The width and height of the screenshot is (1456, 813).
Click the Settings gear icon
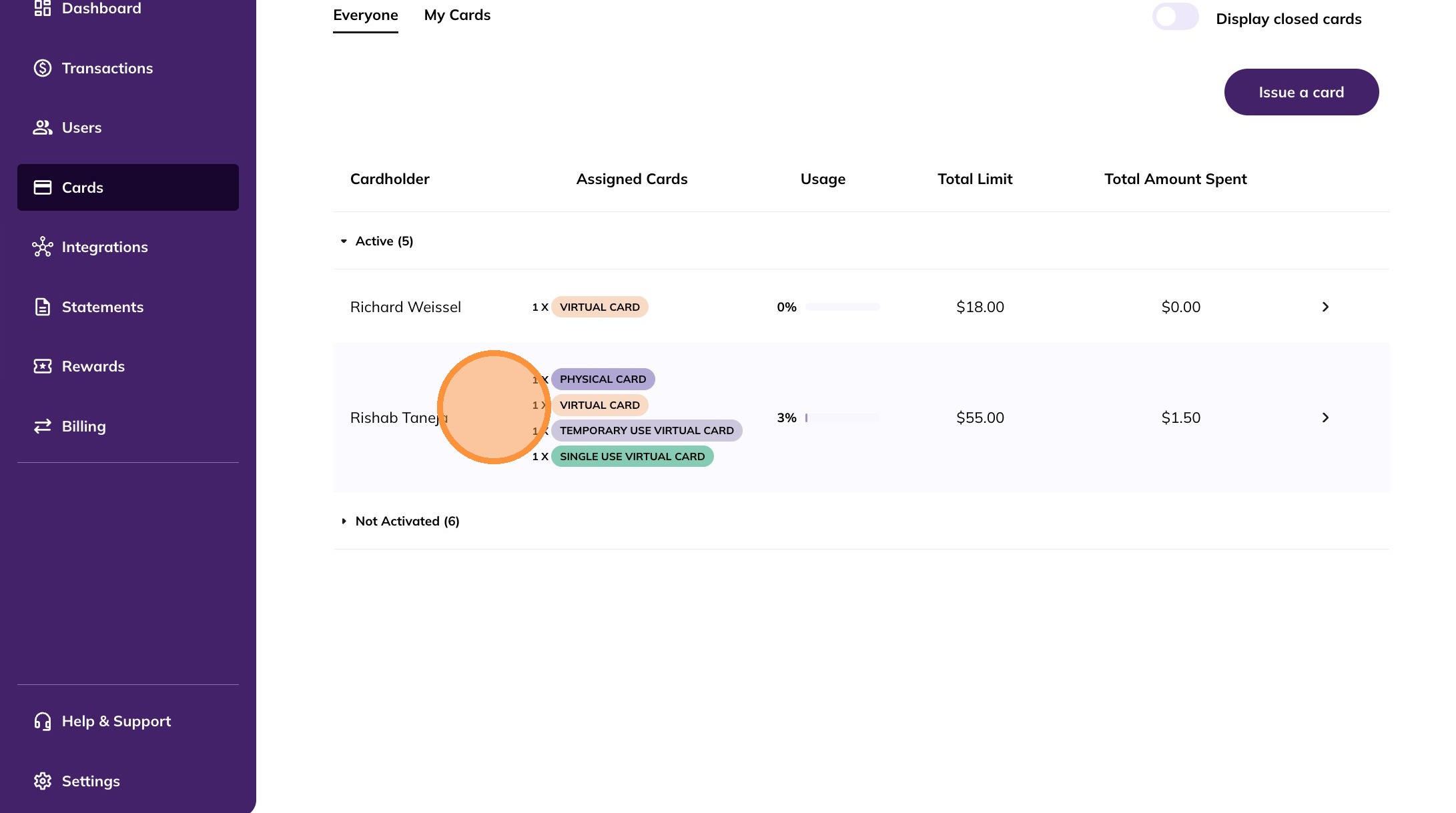click(x=43, y=781)
